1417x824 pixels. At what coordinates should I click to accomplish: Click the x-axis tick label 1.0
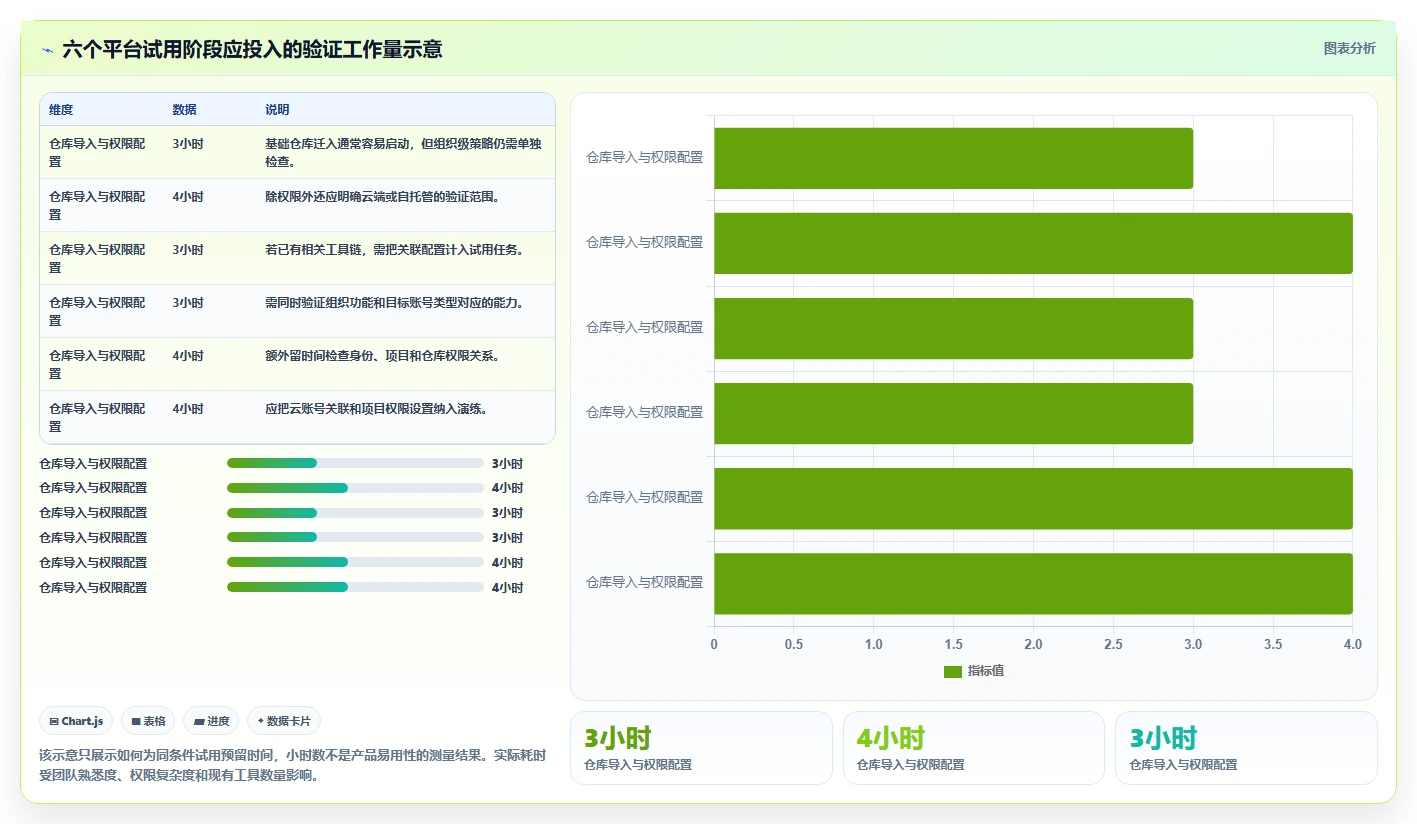click(873, 645)
